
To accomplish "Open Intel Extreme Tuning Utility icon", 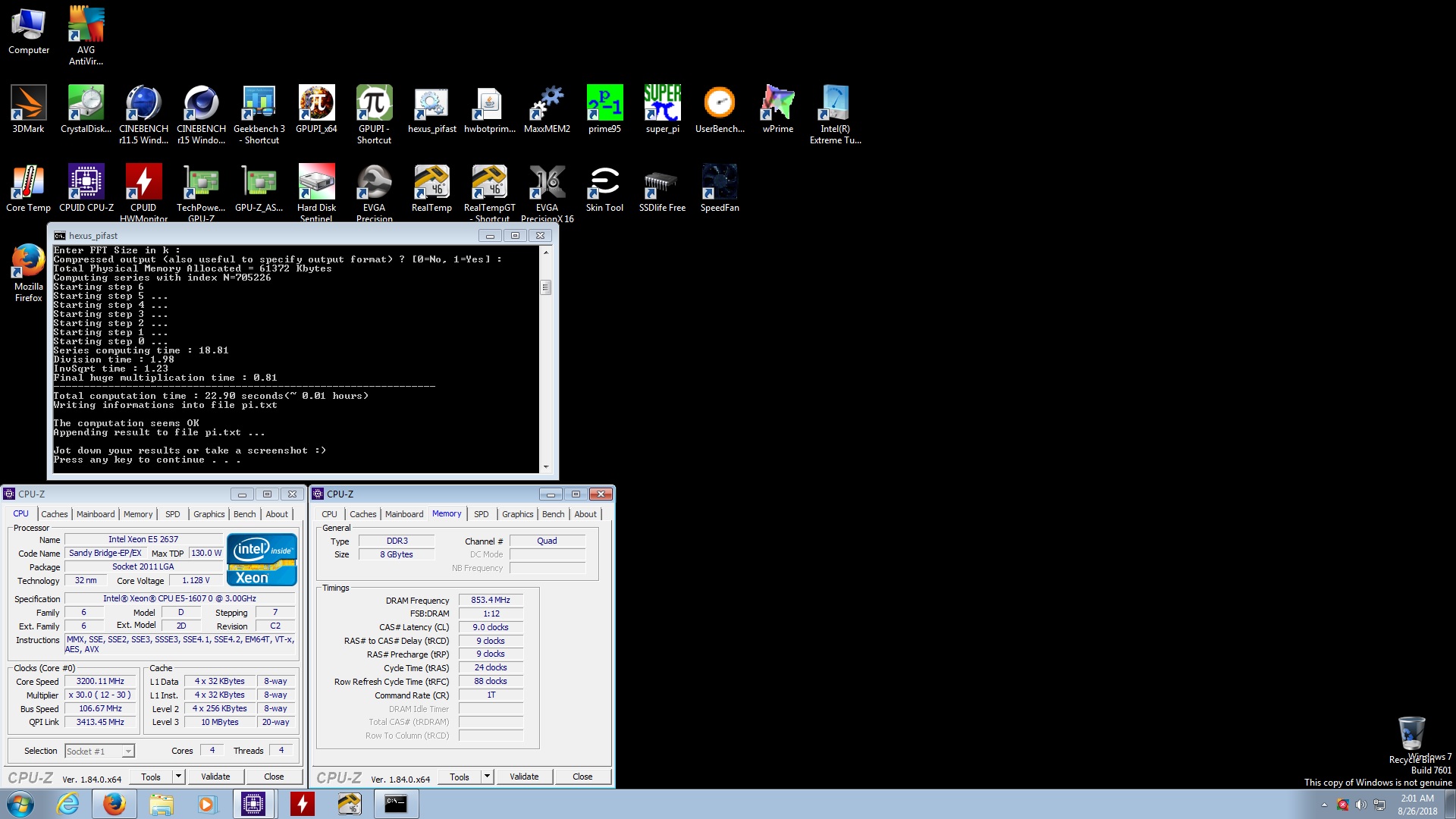I will coord(835,115).
